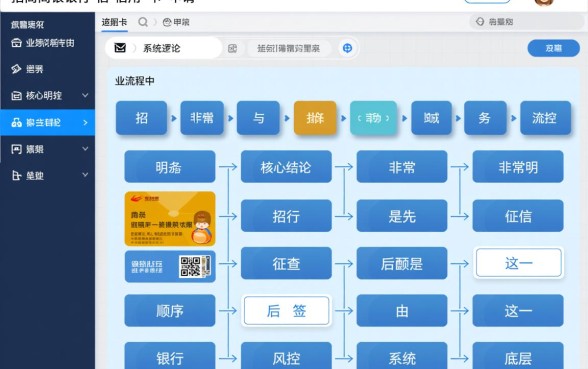This screenshot has width=588, height=369.
Task: Click the 招 step button
Action: coord(141,118)
